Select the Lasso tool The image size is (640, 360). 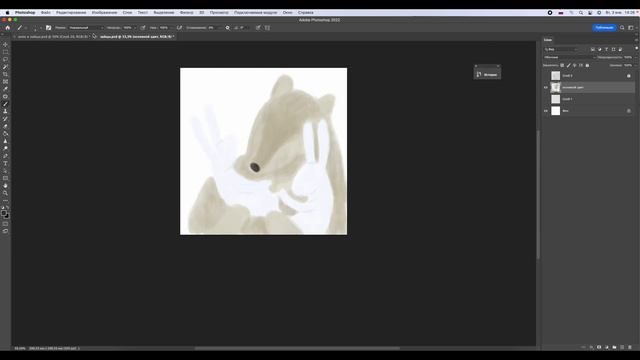(5, 59)
